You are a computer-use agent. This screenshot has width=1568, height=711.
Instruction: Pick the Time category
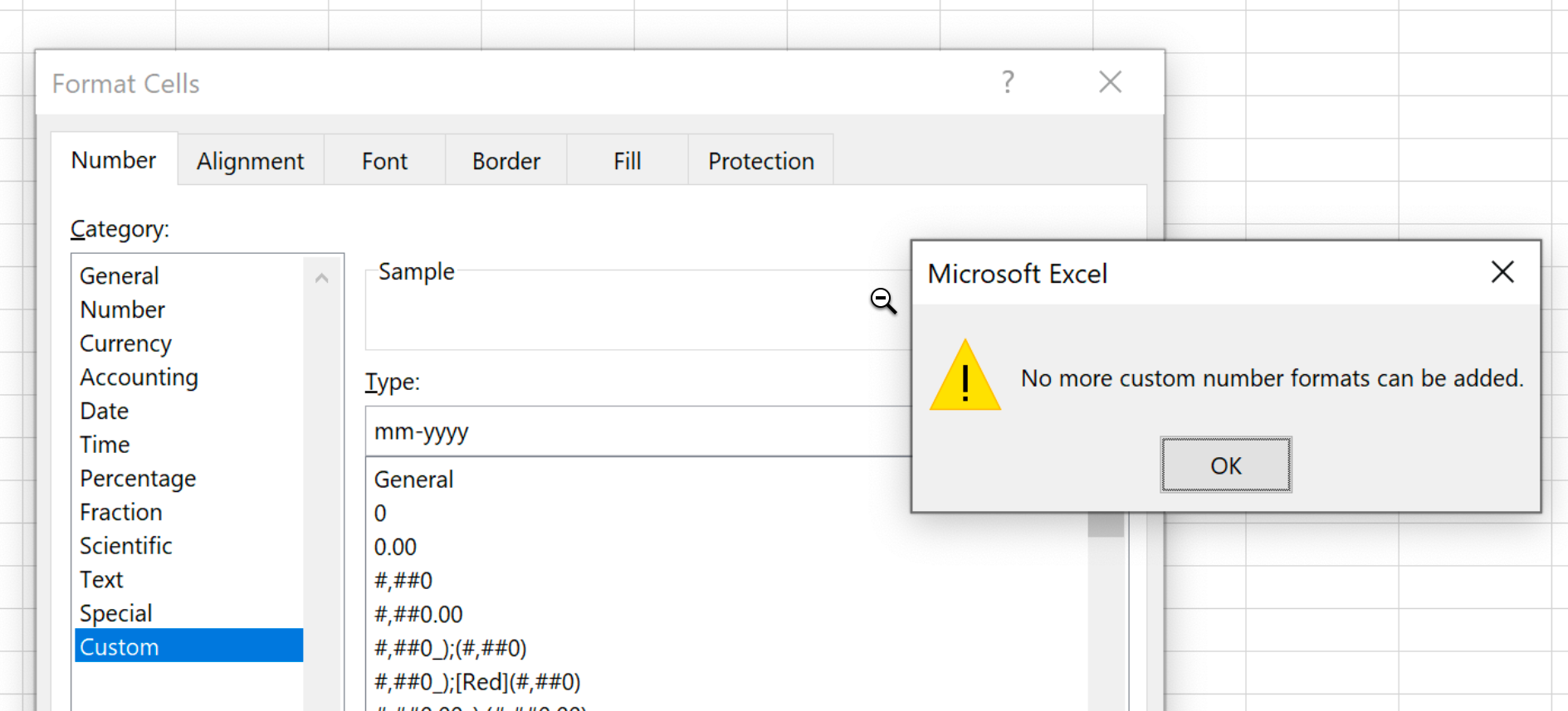coord(189,445)
